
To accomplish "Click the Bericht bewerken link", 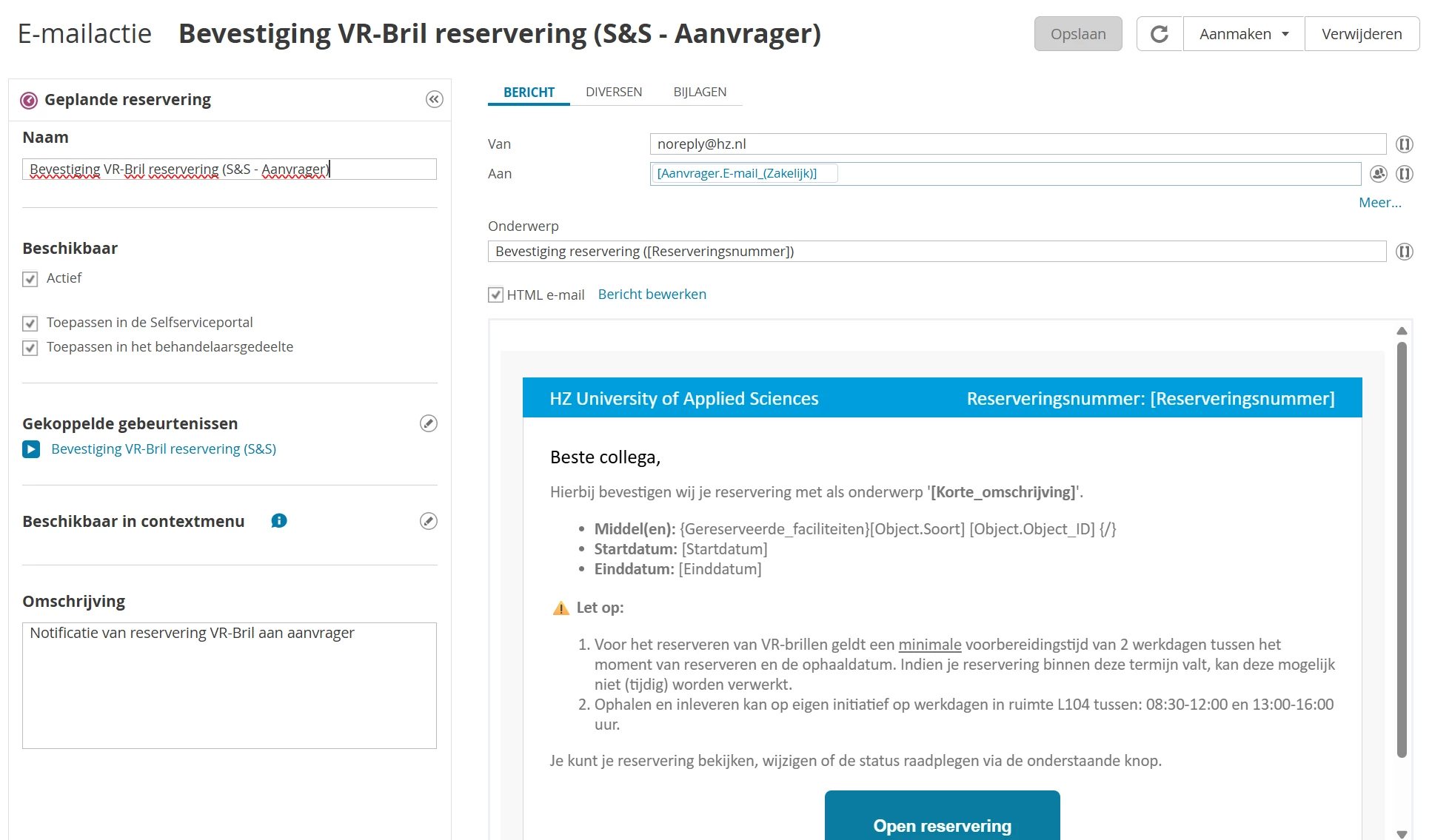I will 652,295.
